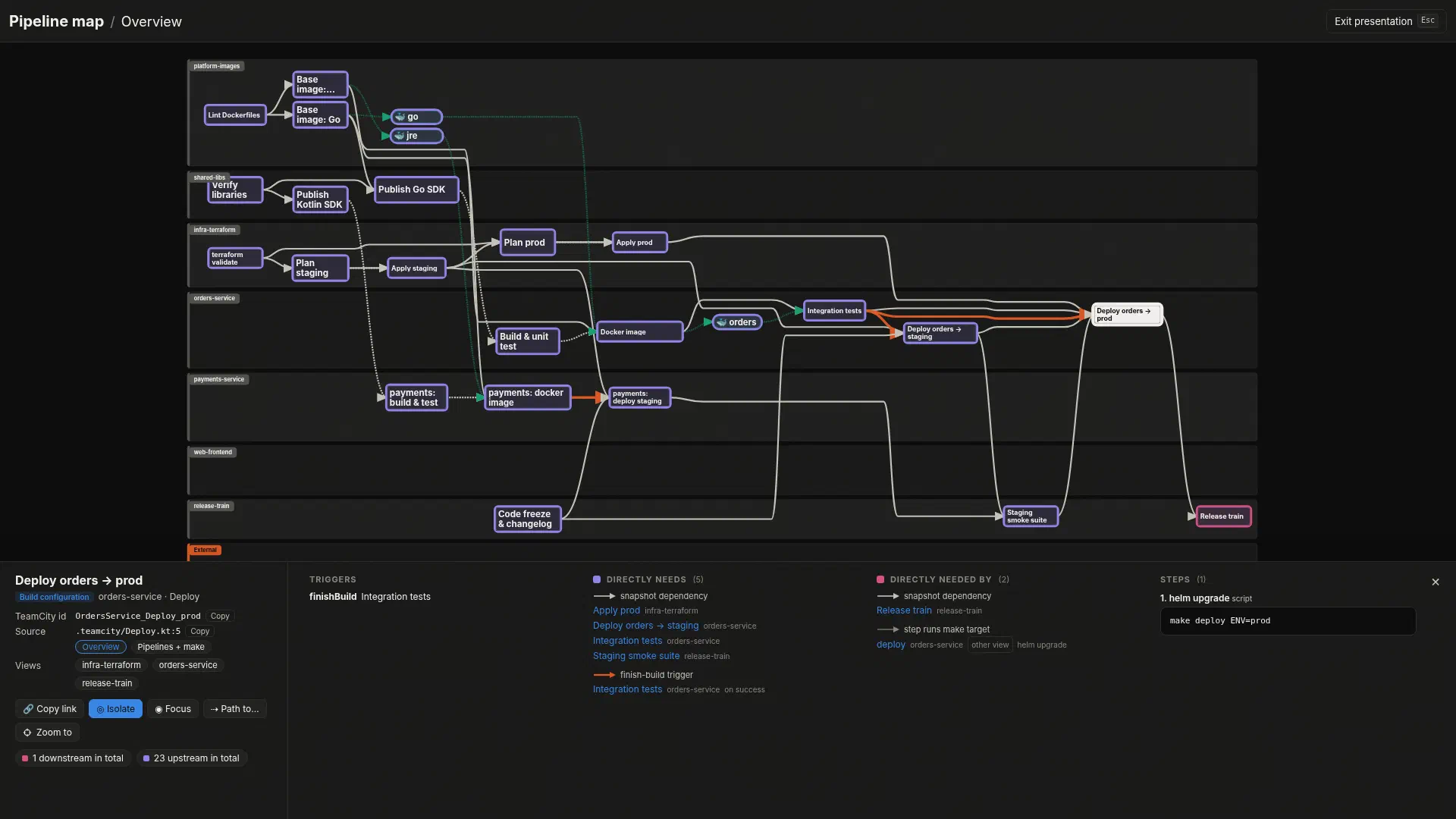Viewport: 1456px width, 819px height.
Task: Select the terraform validate node
Action: pos(235,259)
